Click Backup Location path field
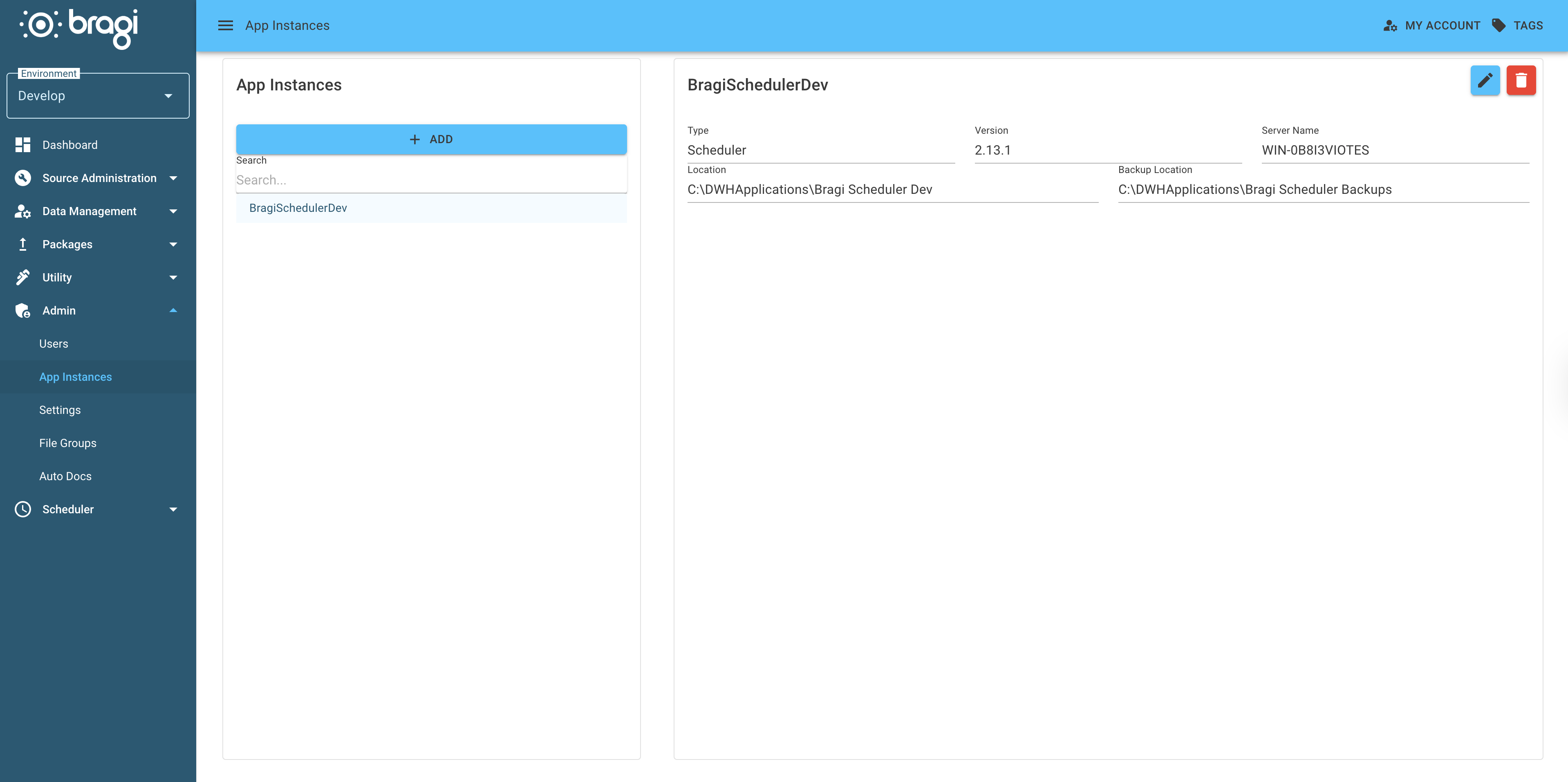1568x782 pixels. pyautogui.click(x=1323, y=190)
